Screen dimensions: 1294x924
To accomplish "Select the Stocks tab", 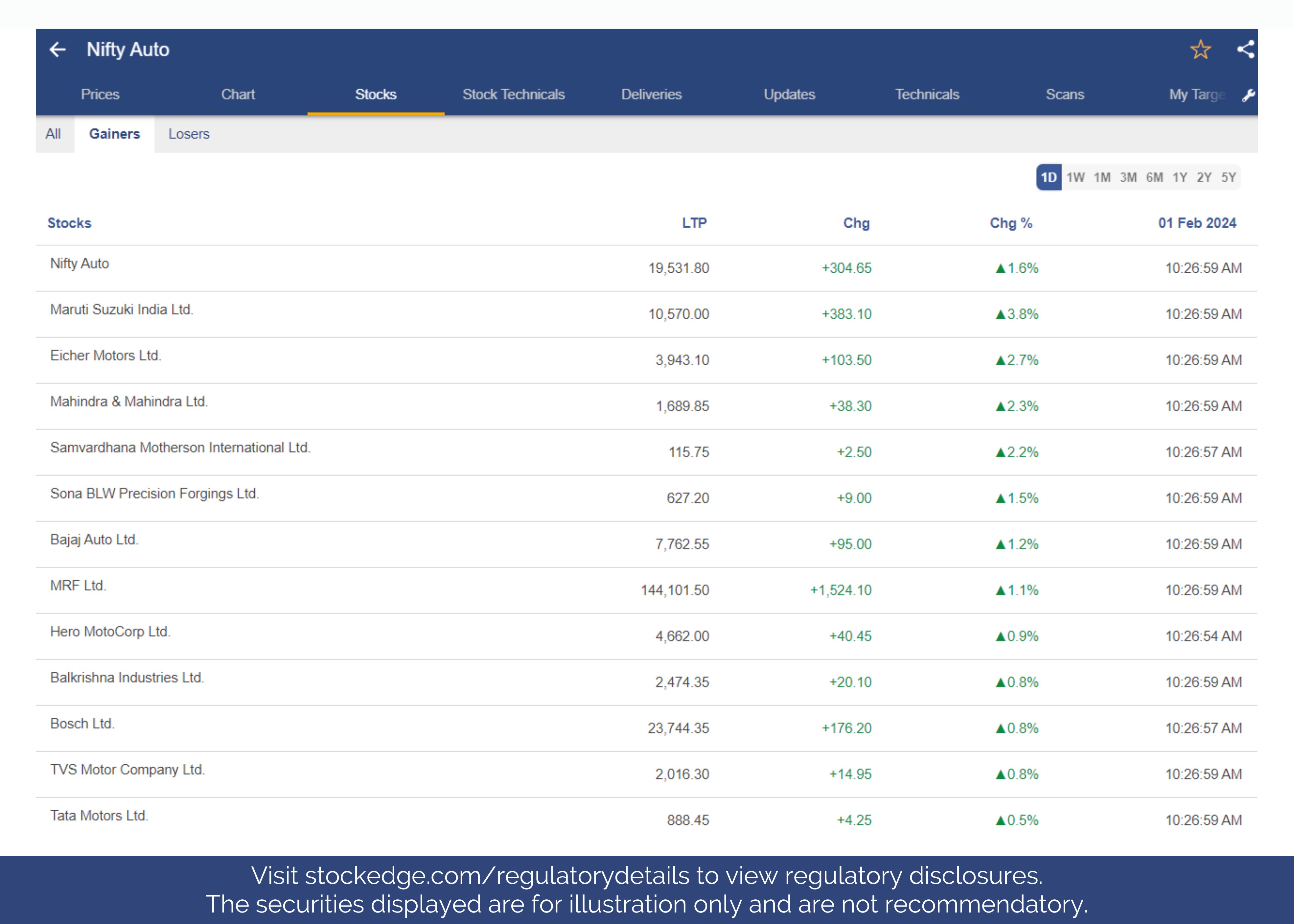I will (x=376, y=95).
